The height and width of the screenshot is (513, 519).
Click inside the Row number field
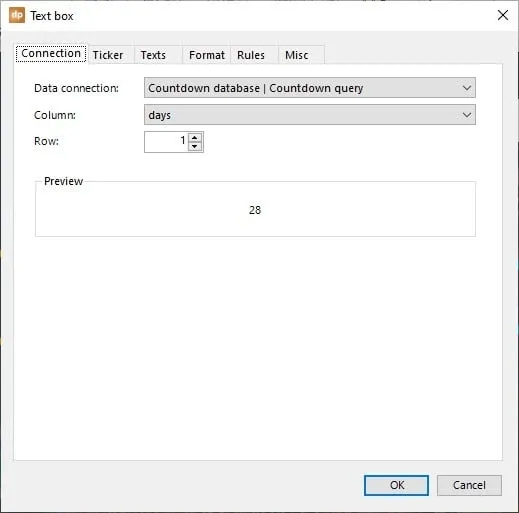[166, 142]
